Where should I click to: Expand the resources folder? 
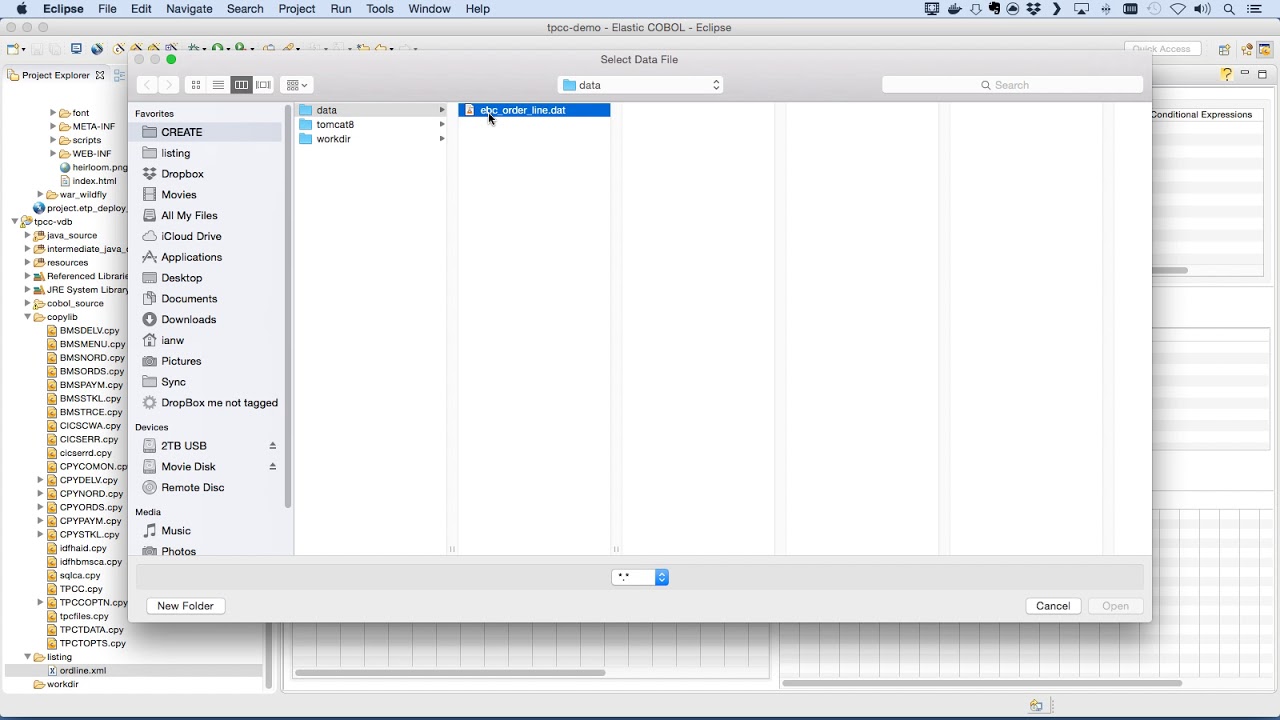tap(28, 263)
